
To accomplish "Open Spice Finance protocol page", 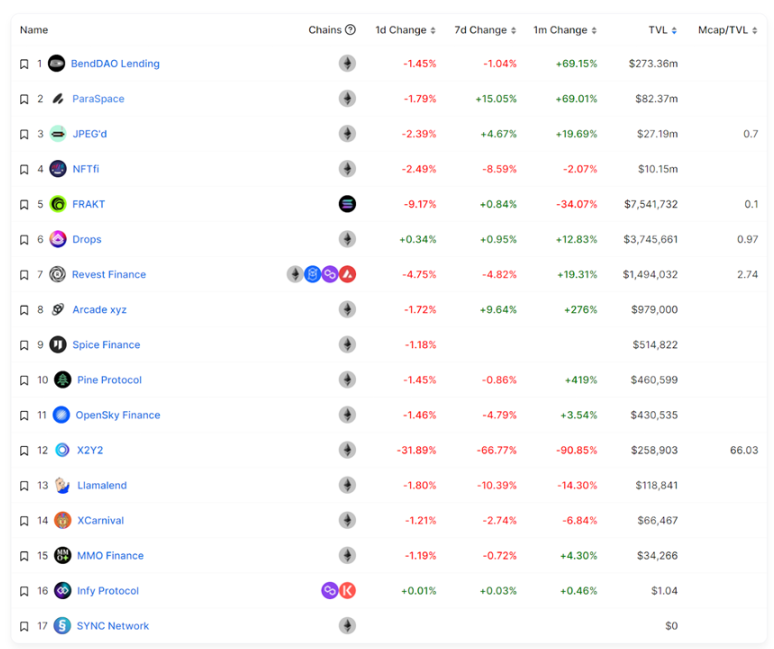I will (106, 344).
